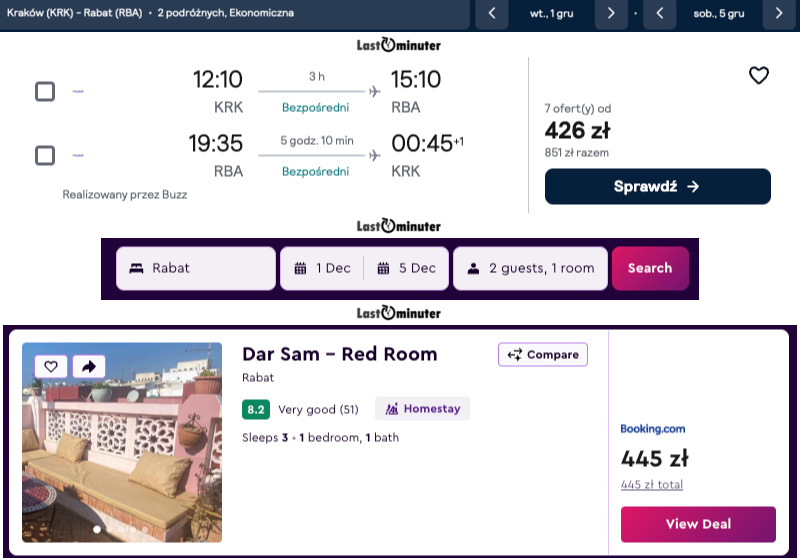The width and height of the screenshot is (800, 558).
Task: Click the guests person icon
Action: 473,268
